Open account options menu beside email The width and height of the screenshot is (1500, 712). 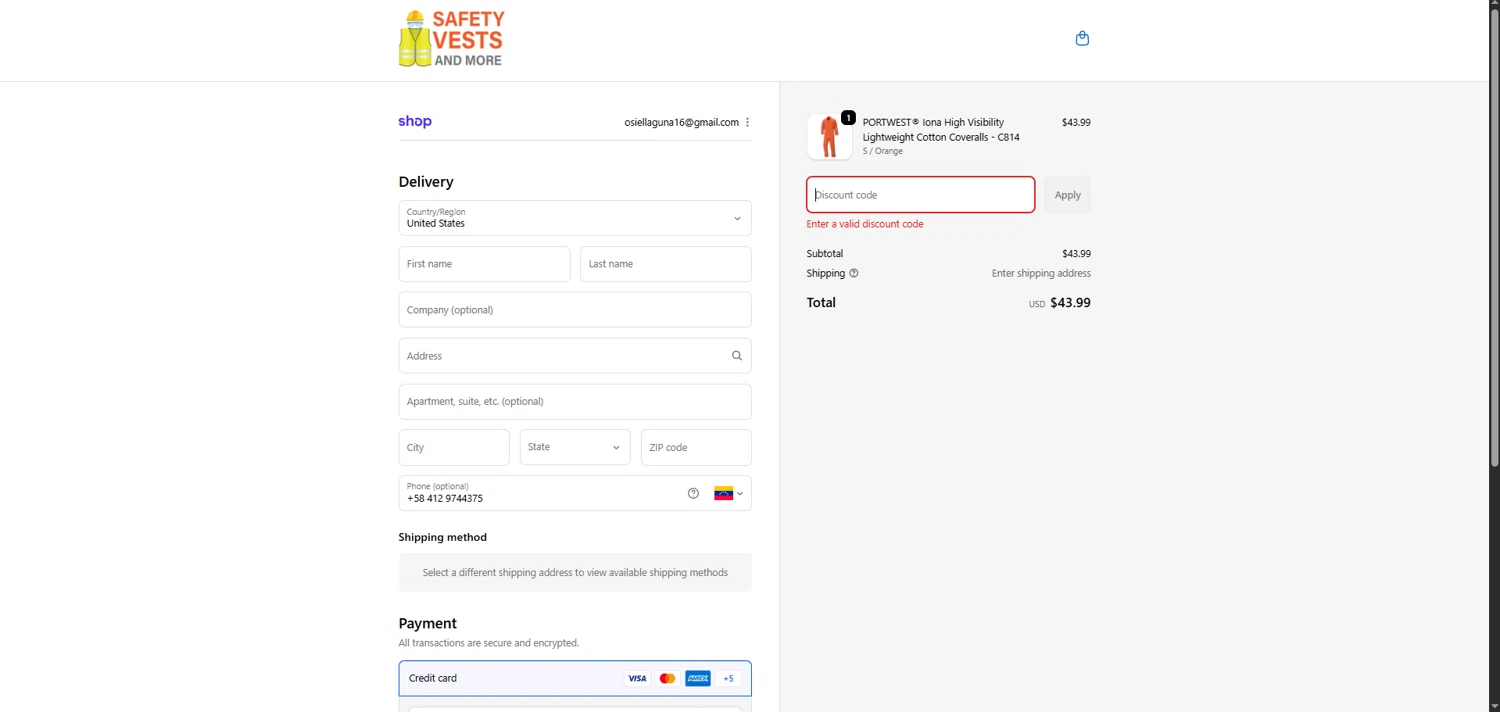(x=747, y=122)
